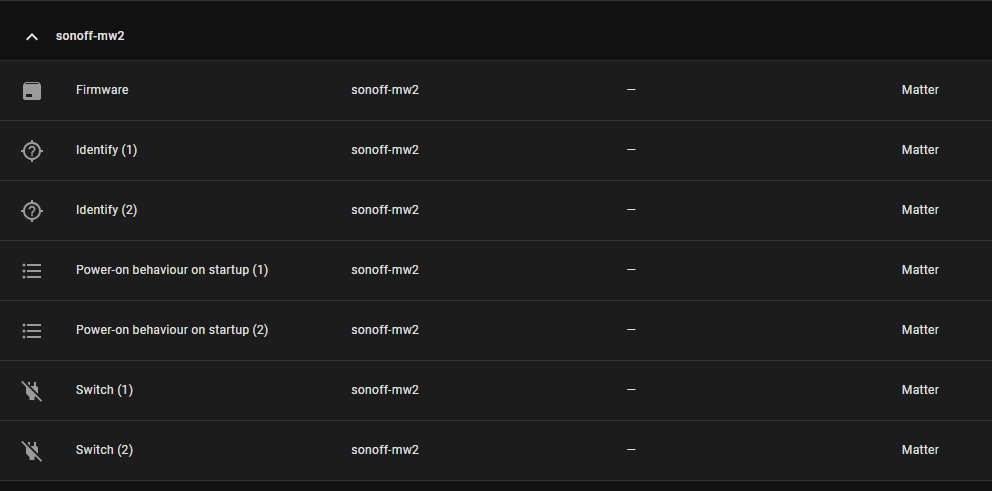Click the Identify (2) crosshair icon
The width and height of the screenshot is (992, 491).
click(x=32, y=211)
